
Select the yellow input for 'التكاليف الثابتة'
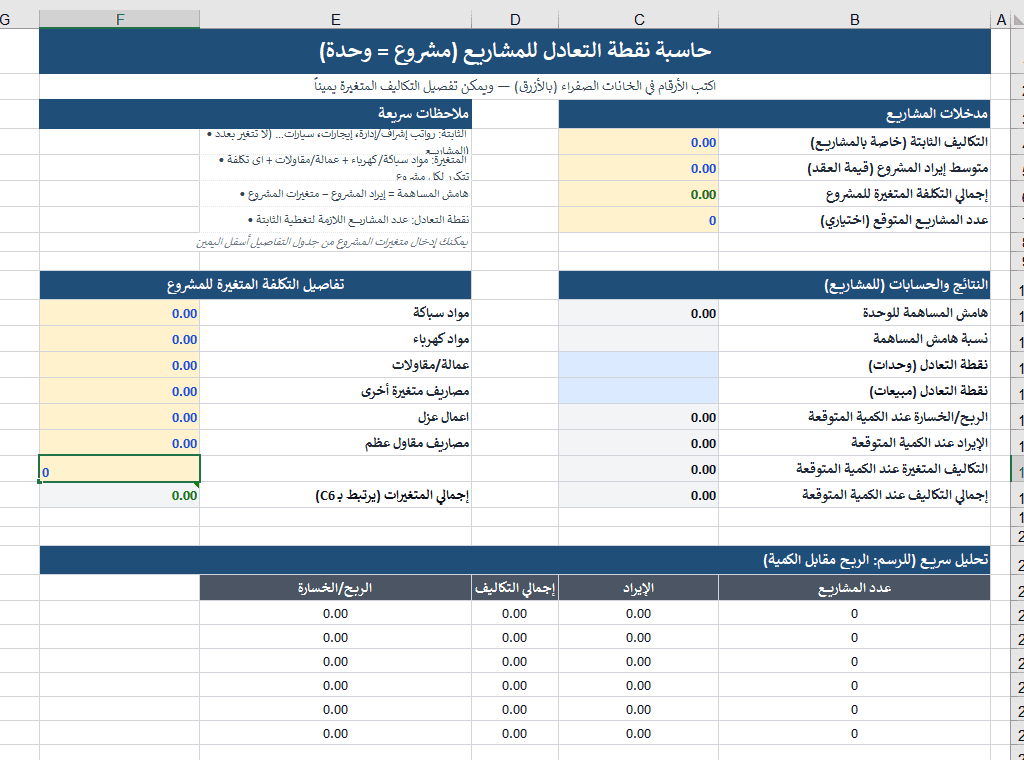(x=639, y=142)
